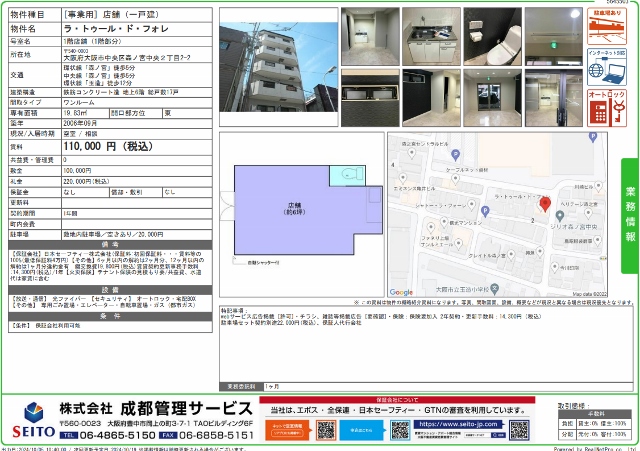Click the インターネット対応 internet feature icon

[x=607, y=67]
